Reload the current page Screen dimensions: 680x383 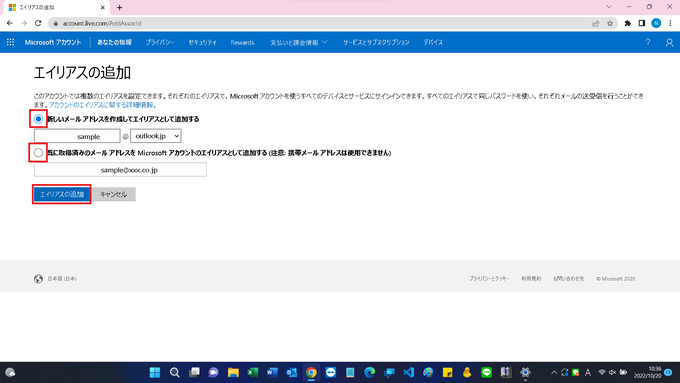click(x=38, y=23)
